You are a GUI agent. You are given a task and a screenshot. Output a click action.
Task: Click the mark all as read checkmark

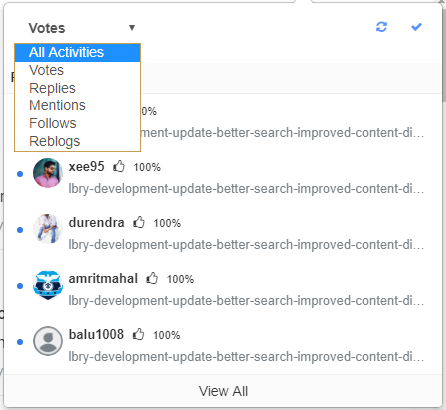point(416,27)
